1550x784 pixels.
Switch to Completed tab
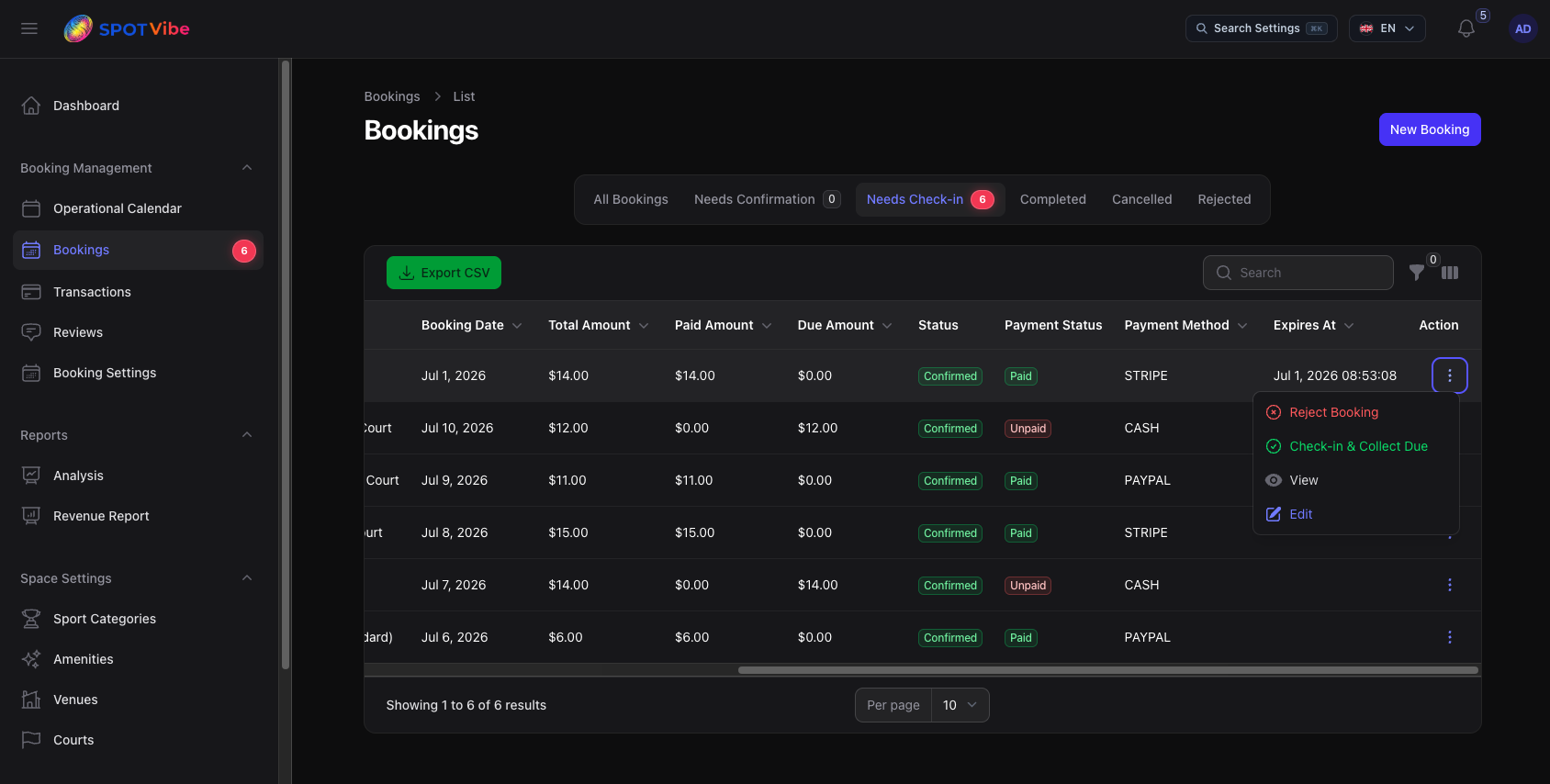pyautogui.click(x=1053, y=199)
